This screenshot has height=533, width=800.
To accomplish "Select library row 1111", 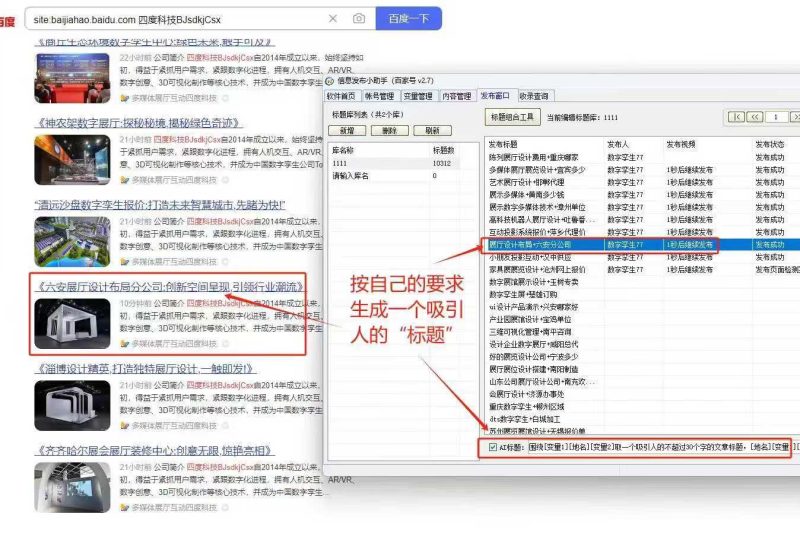I will 395,163.
